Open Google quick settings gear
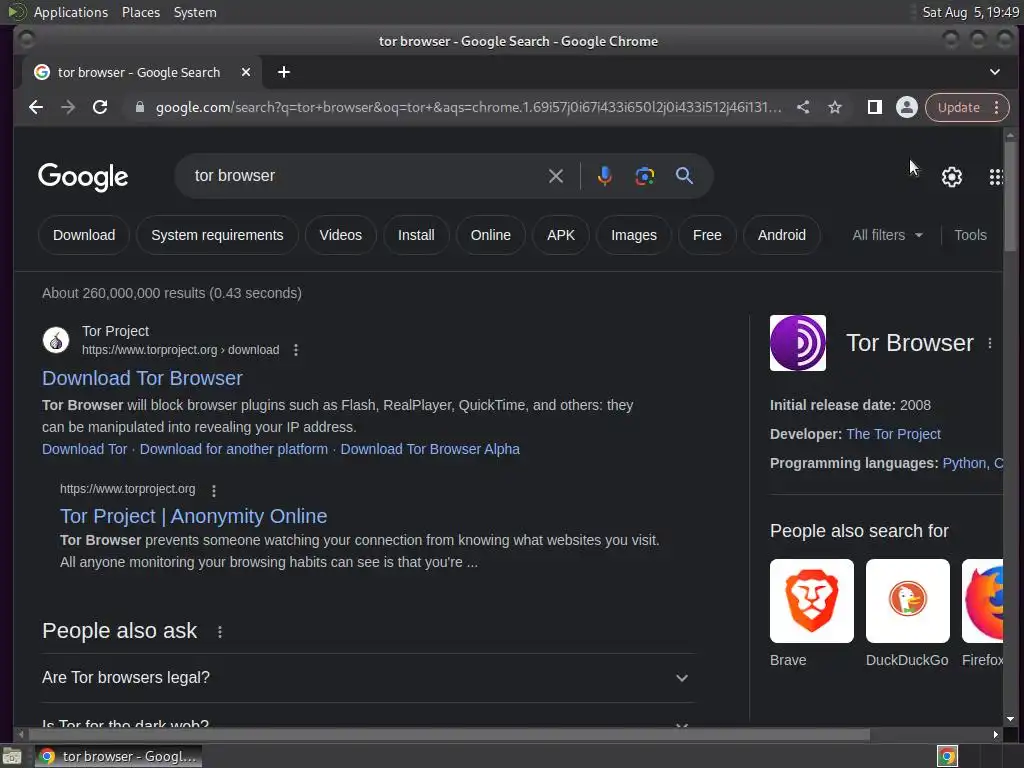Viewport: 1024px width, 768px height. click(952, 177)
